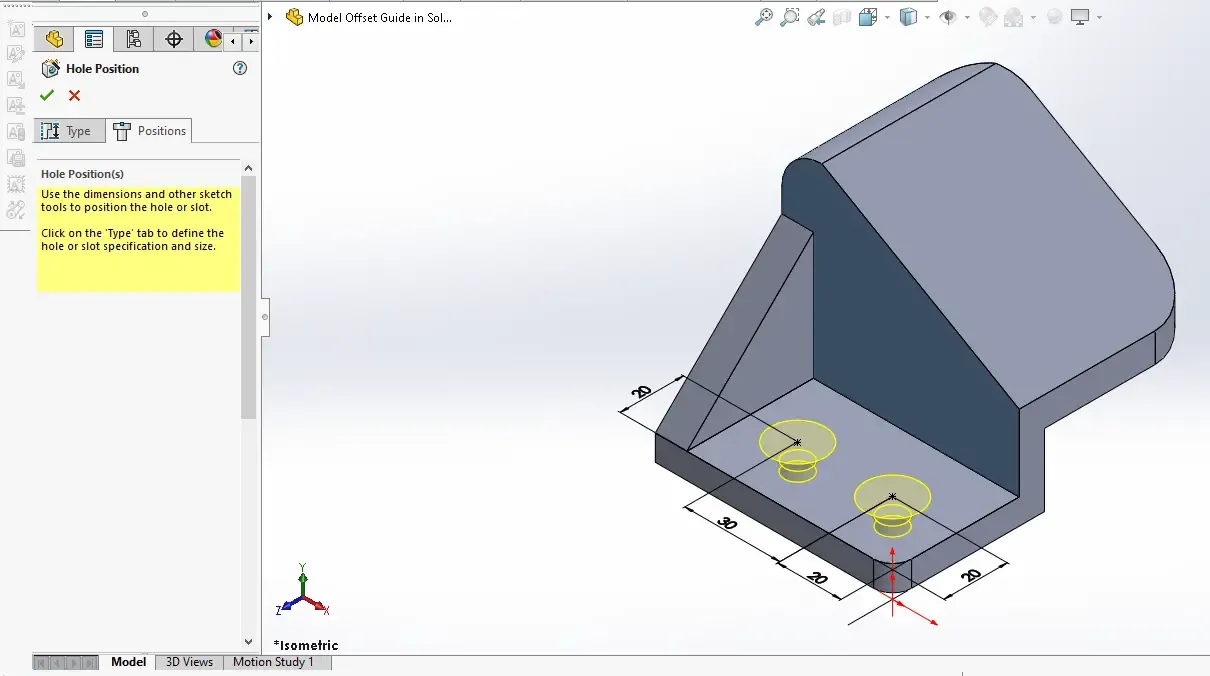Expand the Display Style dropdown arrow
The height and width of the screenshot is (676, 1210).
[x=927, y=18]
